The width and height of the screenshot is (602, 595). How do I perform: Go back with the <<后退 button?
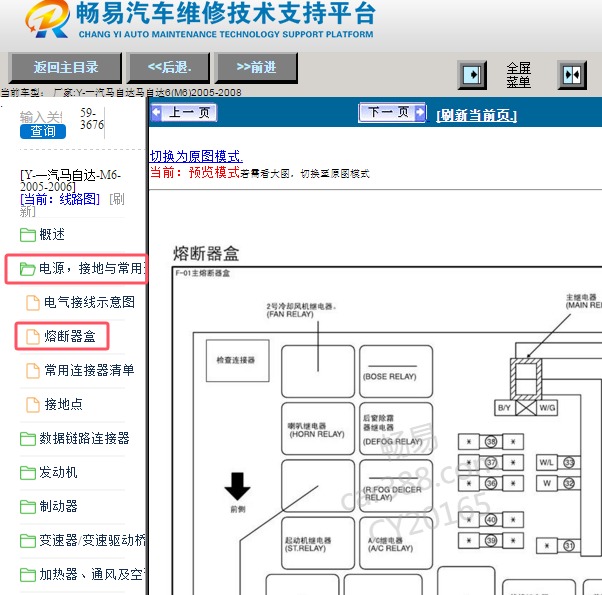pyautogui.click(x=169, y=68)
